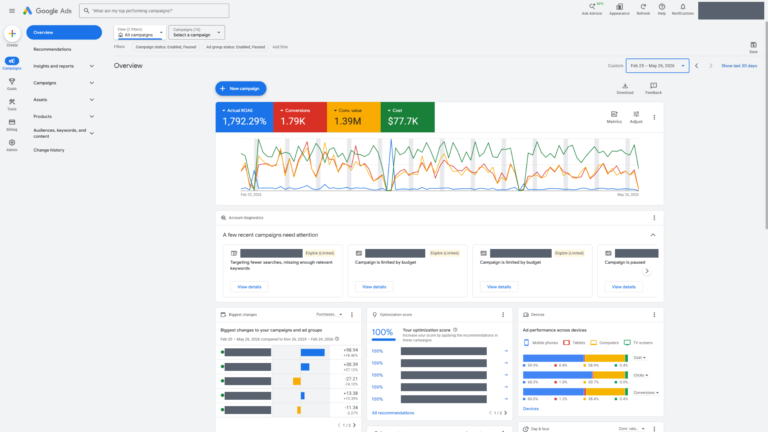This screenshot has height=432, width=768.
Task: Click the search box in the header
Action: pyautogui.click(x=154, y=11)
